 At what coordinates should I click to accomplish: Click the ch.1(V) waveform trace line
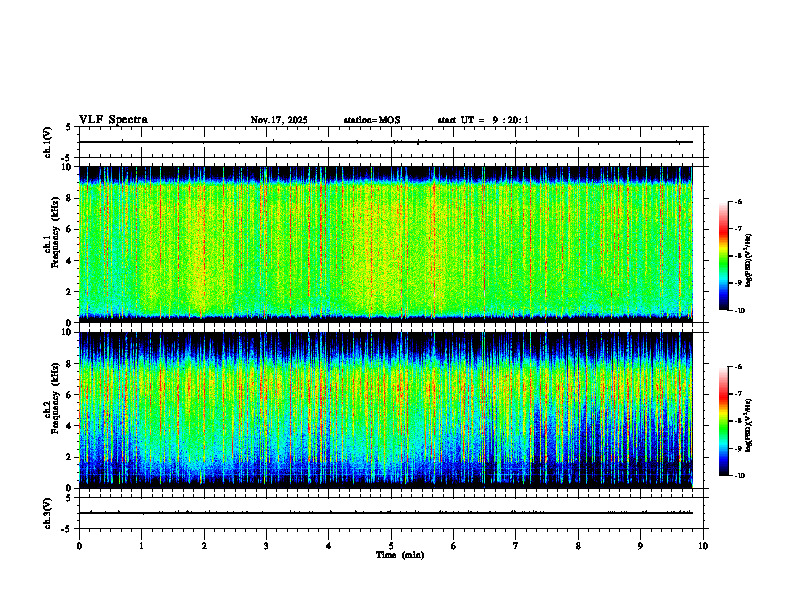pos(386,142)
